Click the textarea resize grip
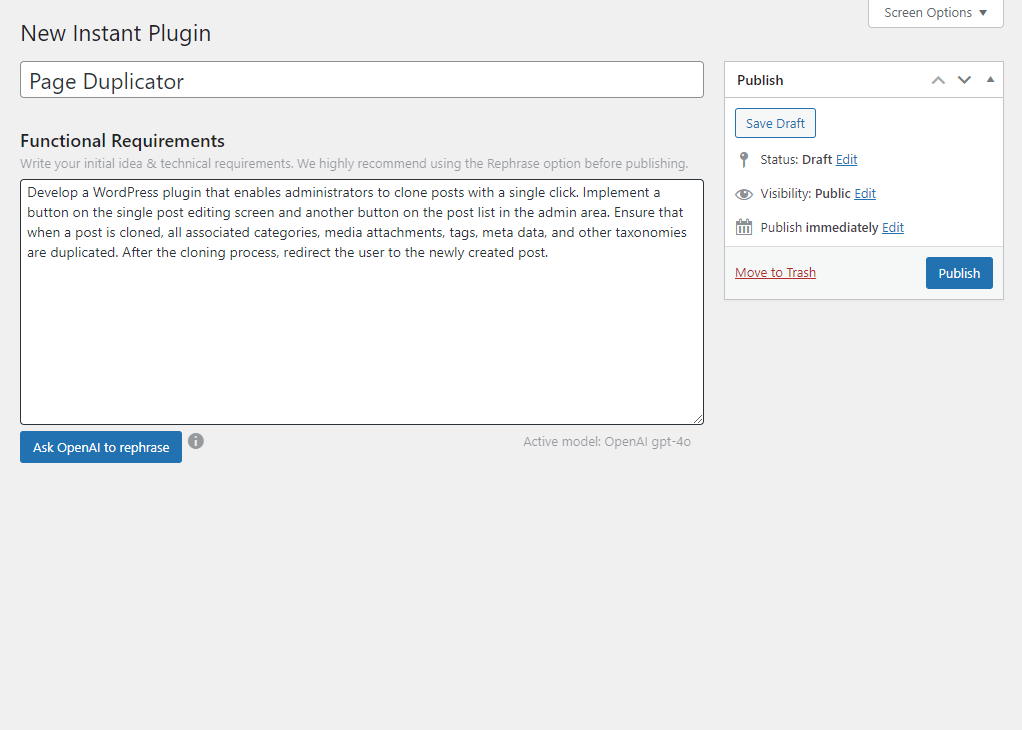Image resolution: width=1022 pixels, height=730 pixels. [x=699, y=417]
